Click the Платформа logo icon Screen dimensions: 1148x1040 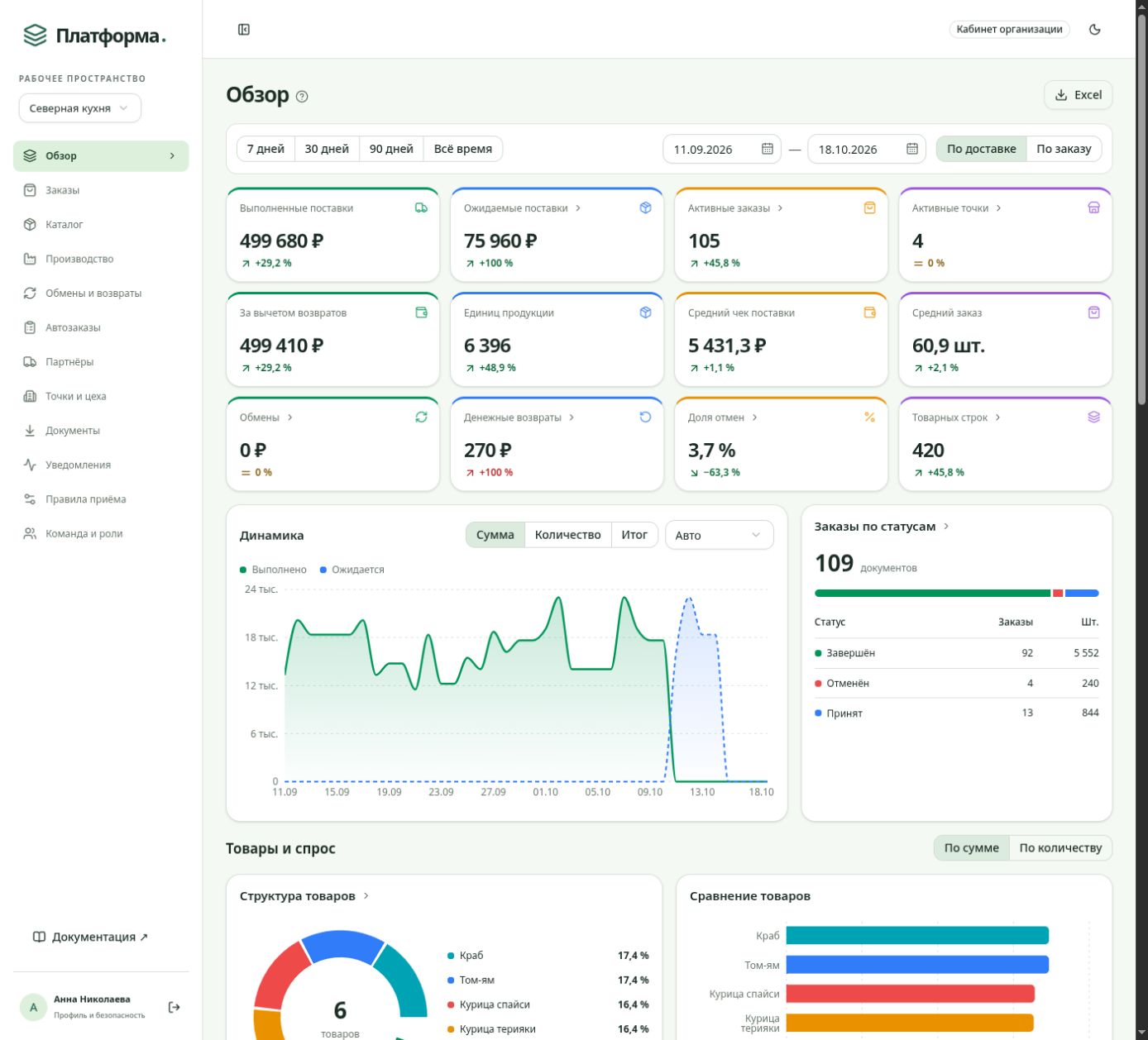(x=35, y=36)
